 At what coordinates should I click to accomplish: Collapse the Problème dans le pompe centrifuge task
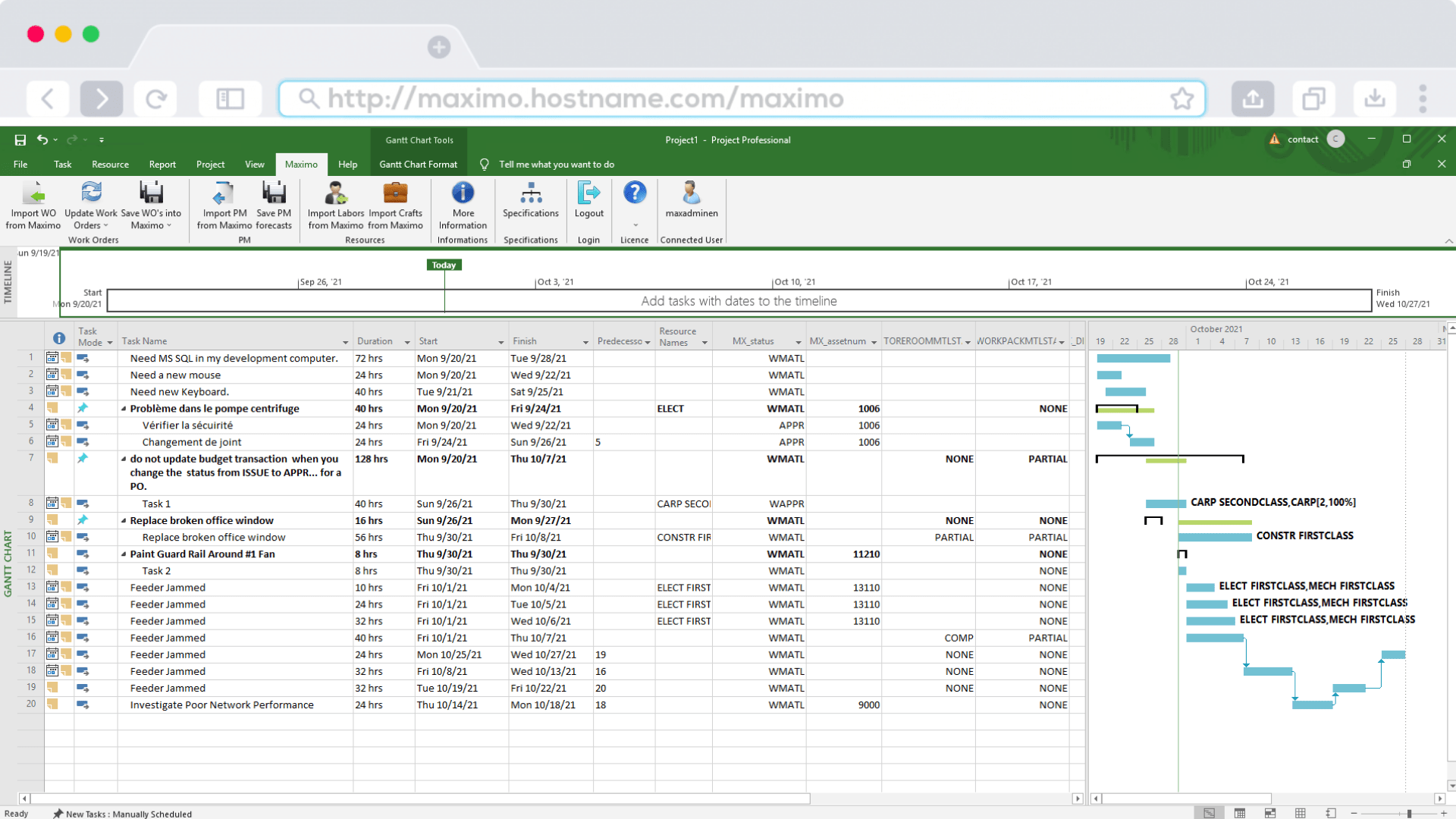click(124, 408)
